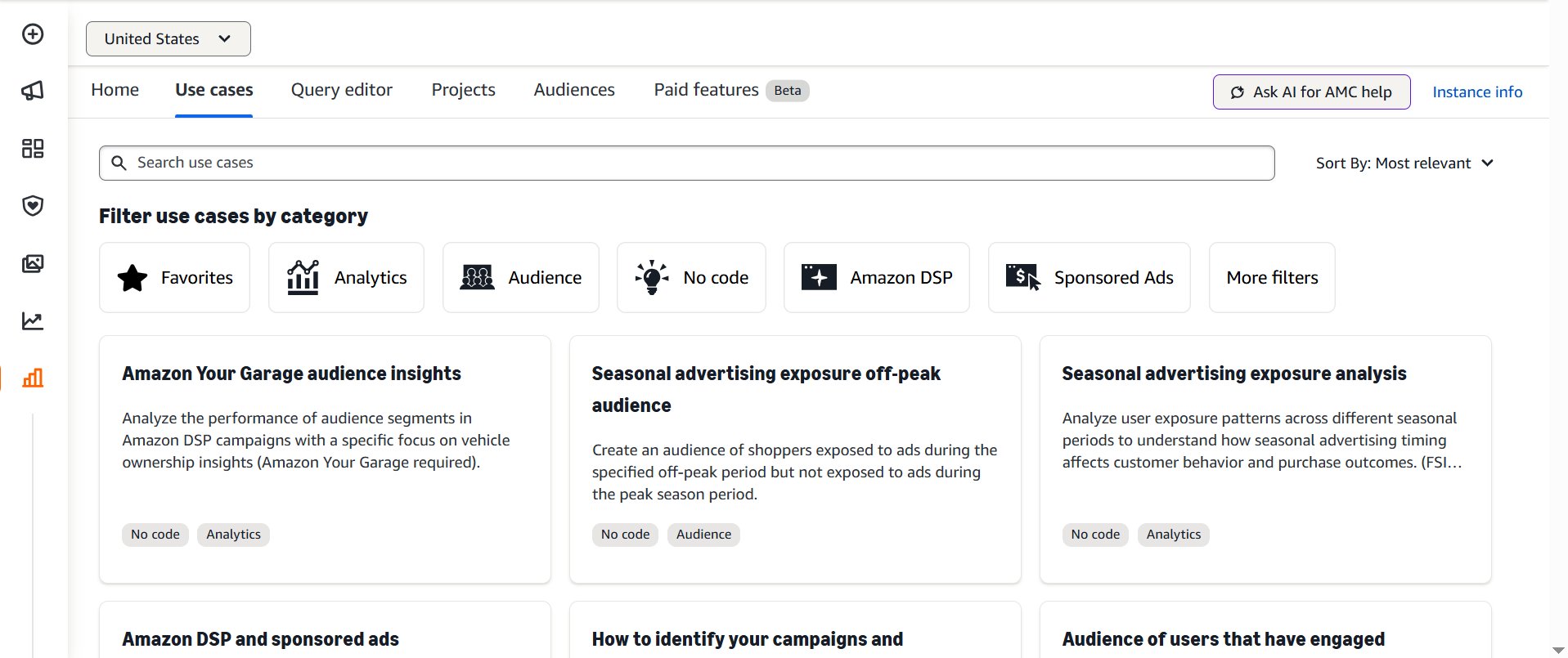Open the Instance info link
The width and height of the screenshot is (1568, 658).
[1477, 92]
